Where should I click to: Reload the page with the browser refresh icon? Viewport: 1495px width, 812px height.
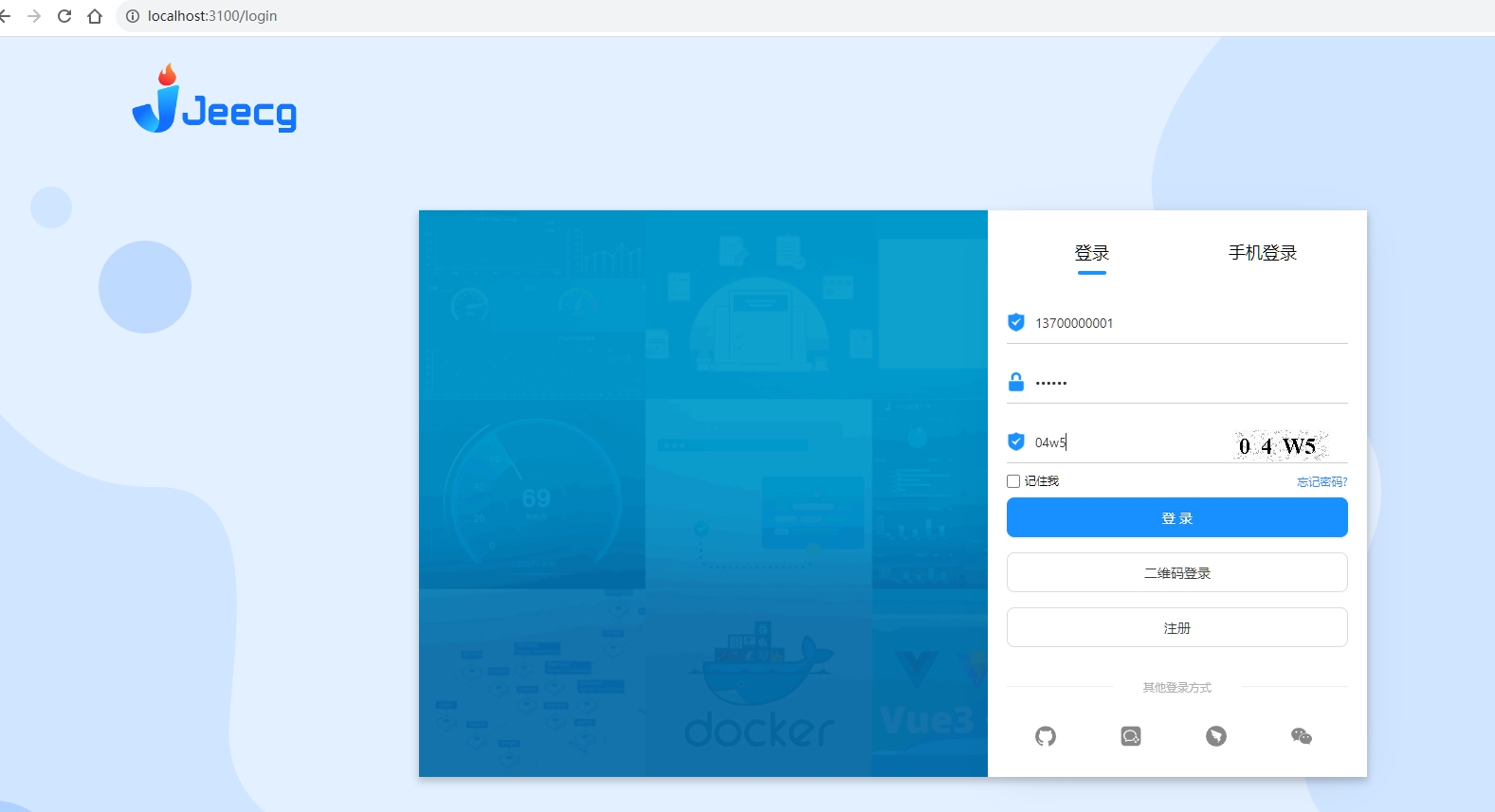coord(64,16)
